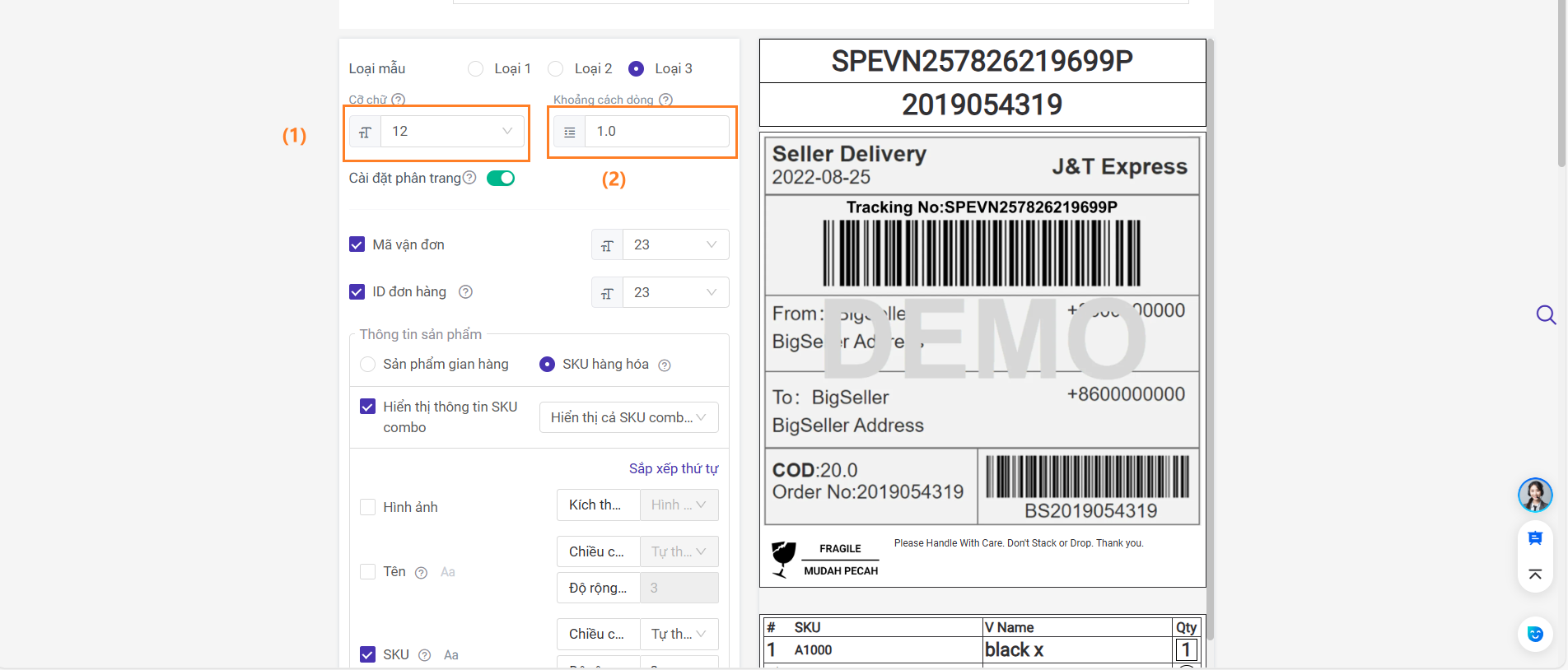Select the Loại 1 template option
This screenshot has height=670, width=1568.
pyautogui.click(x=476, y=68)
